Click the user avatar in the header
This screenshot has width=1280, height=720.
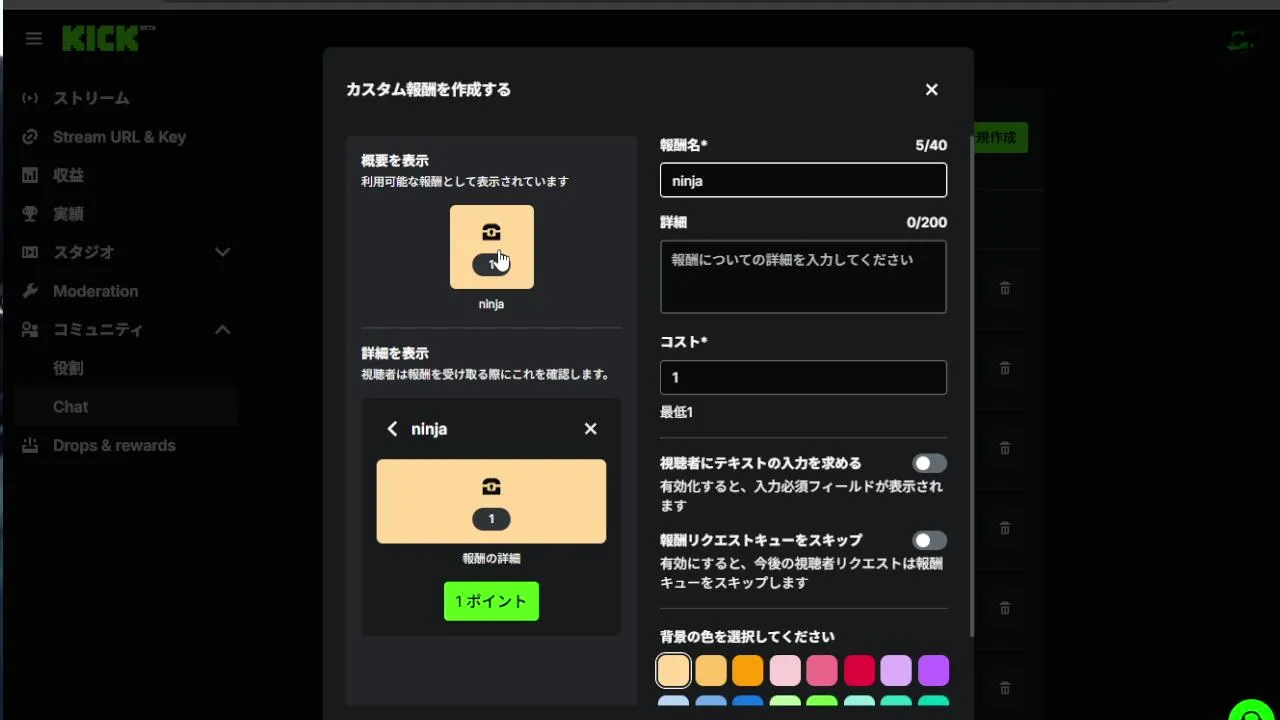pyautogui.click(x=1241, y=40)
